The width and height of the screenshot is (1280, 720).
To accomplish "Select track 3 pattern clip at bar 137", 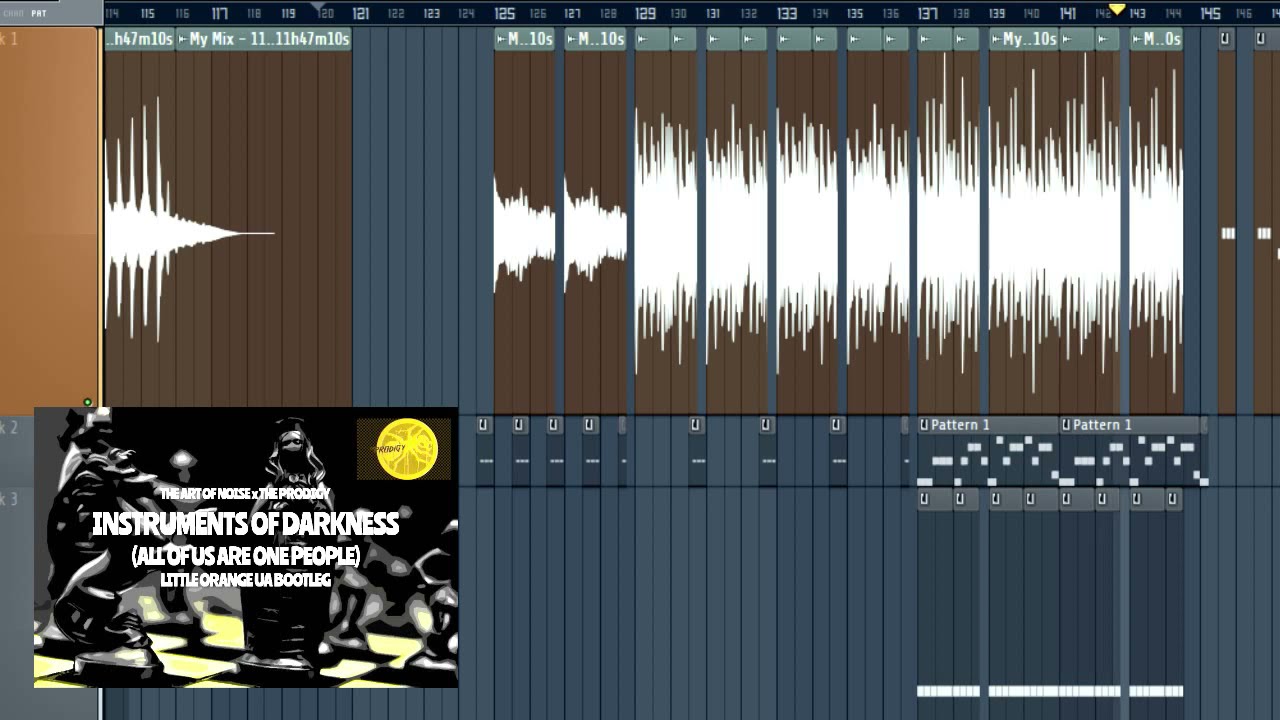I will point(934,499).
